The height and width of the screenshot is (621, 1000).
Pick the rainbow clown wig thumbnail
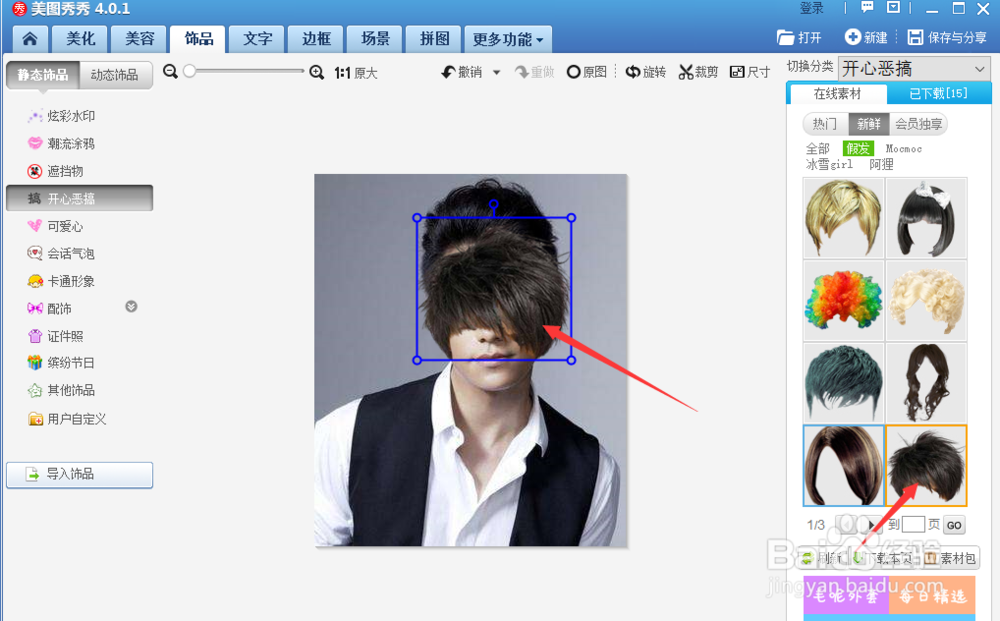843,300
